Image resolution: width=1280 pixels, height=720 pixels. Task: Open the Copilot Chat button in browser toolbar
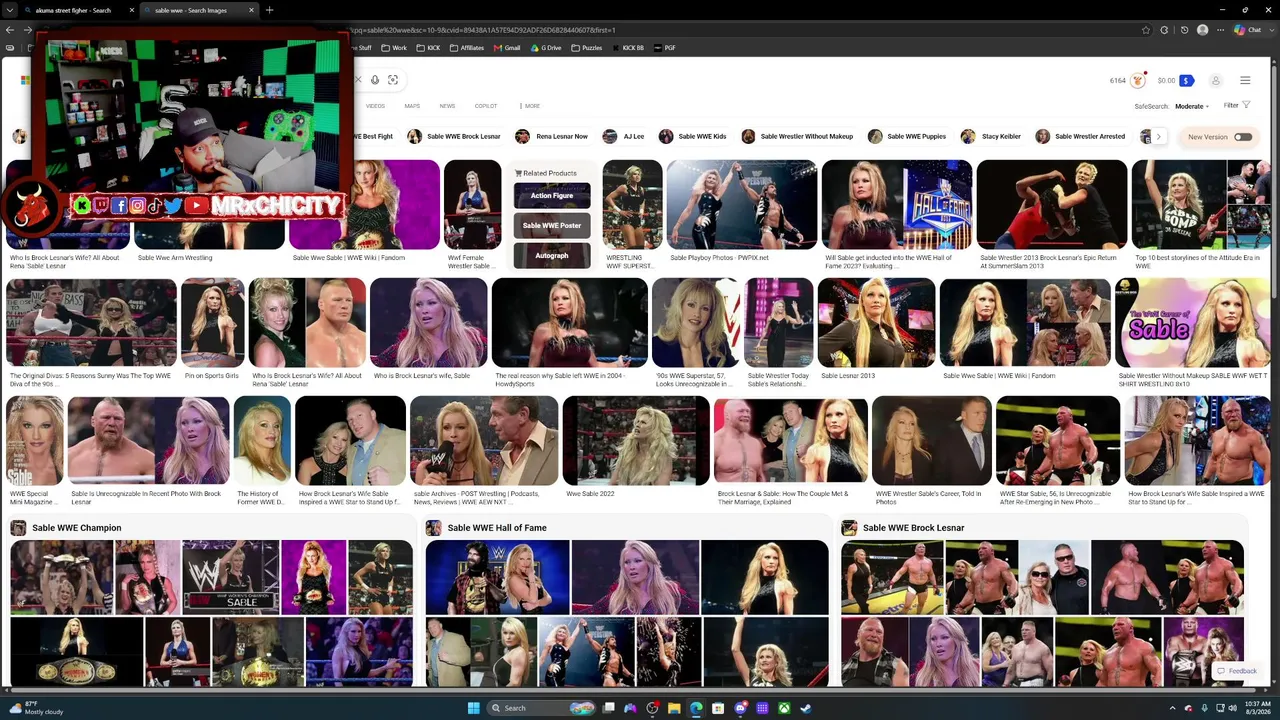[x=1247, y=30]
